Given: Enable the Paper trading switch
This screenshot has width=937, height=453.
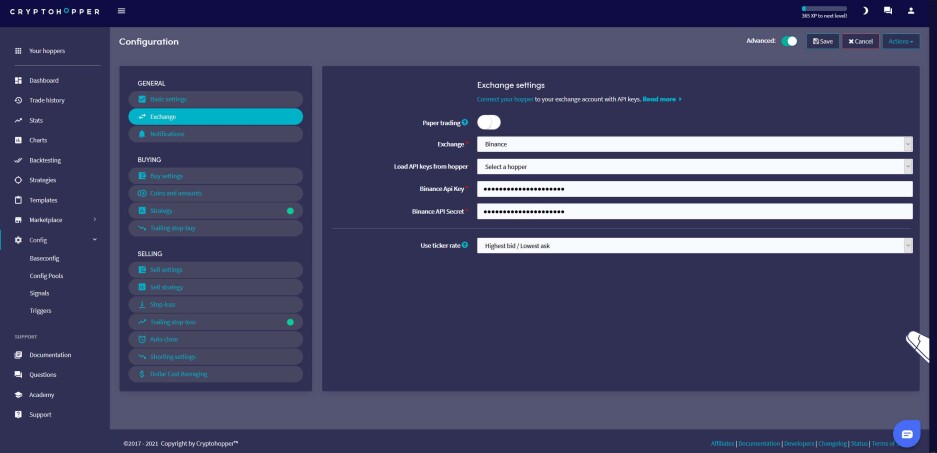Looking at the screenshot, I should (489, 123).
